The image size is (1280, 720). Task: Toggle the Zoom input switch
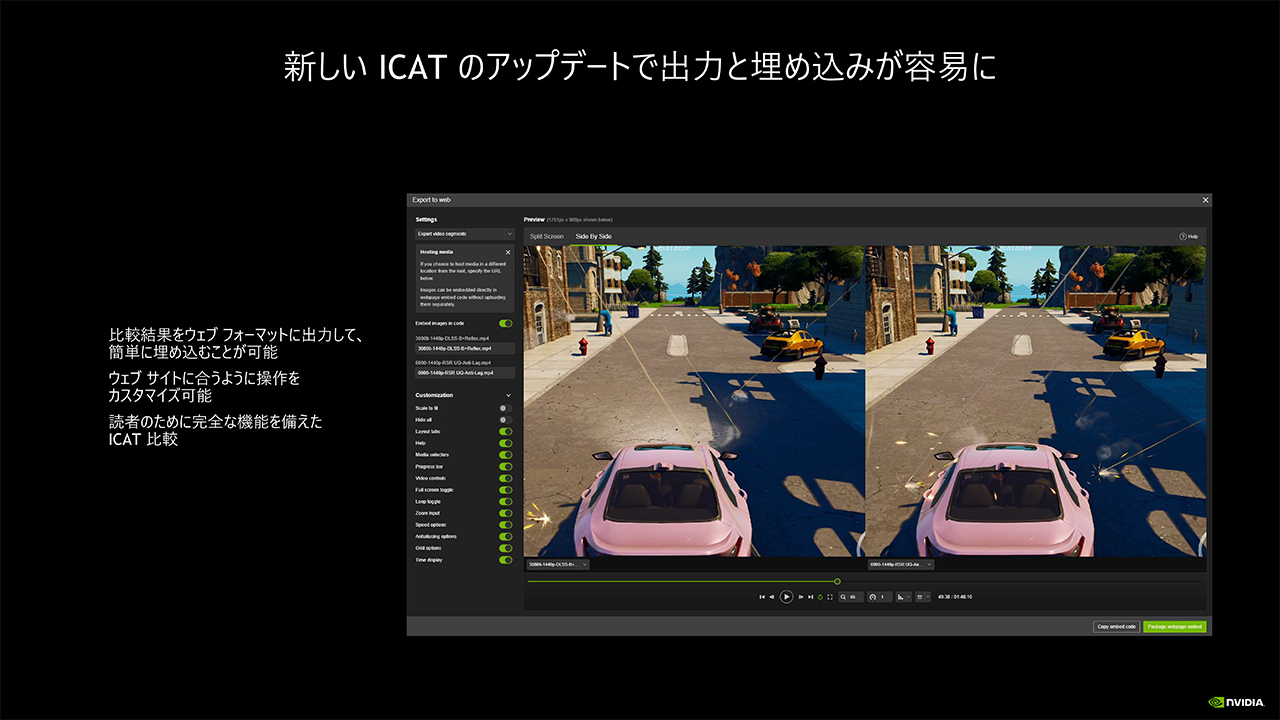[x=506, y=513]
